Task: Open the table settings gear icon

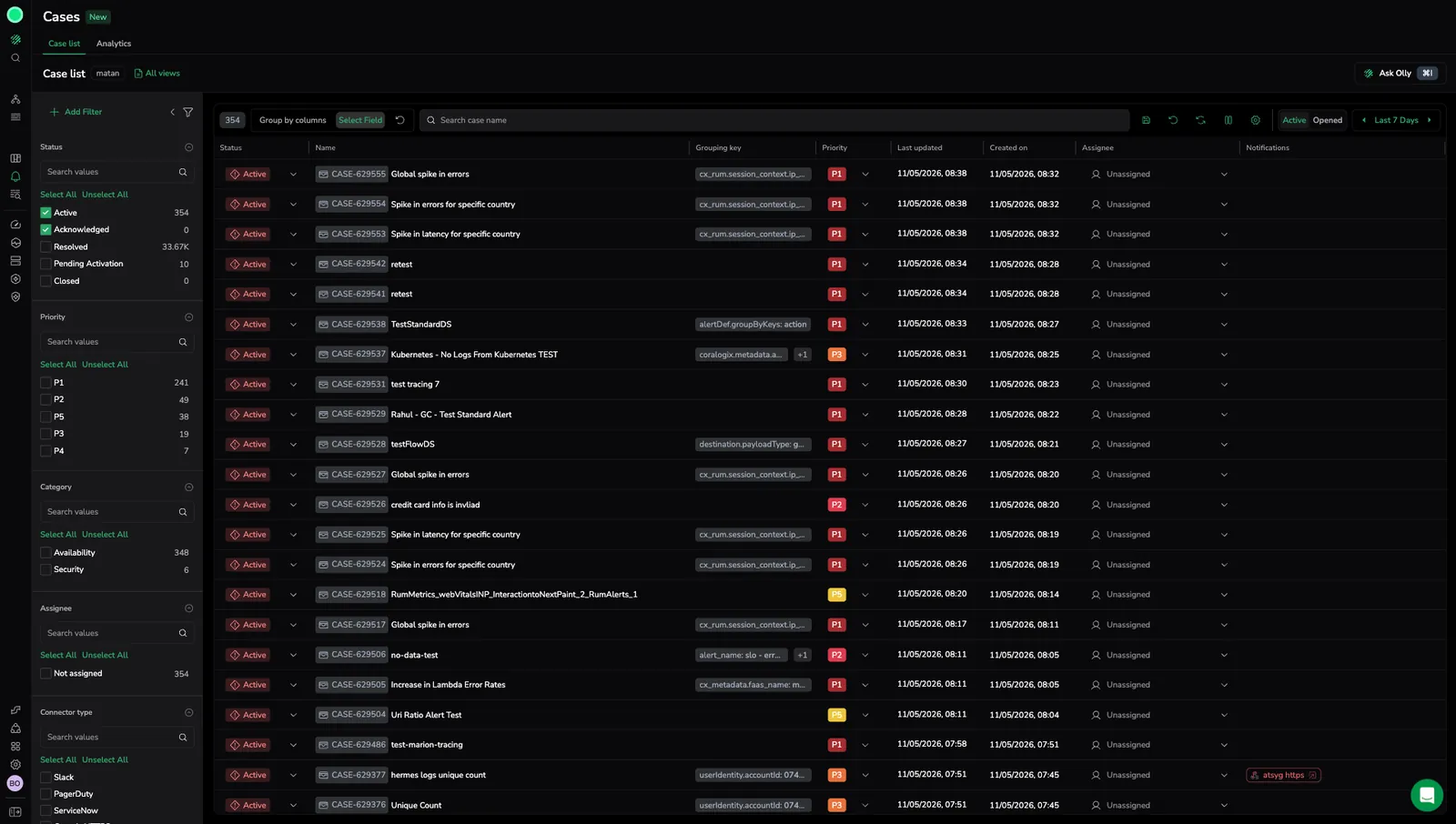Action: click(1255, 120)
